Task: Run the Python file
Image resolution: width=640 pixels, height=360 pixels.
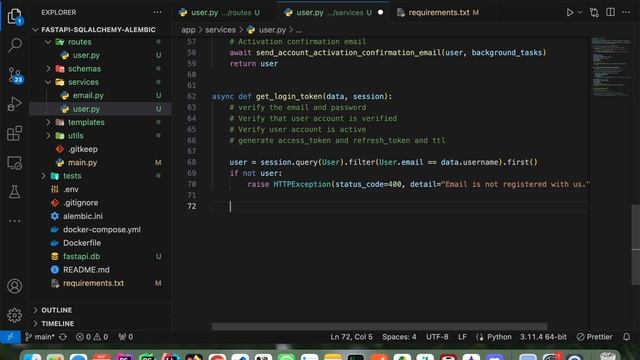Action: click(570, 13)
